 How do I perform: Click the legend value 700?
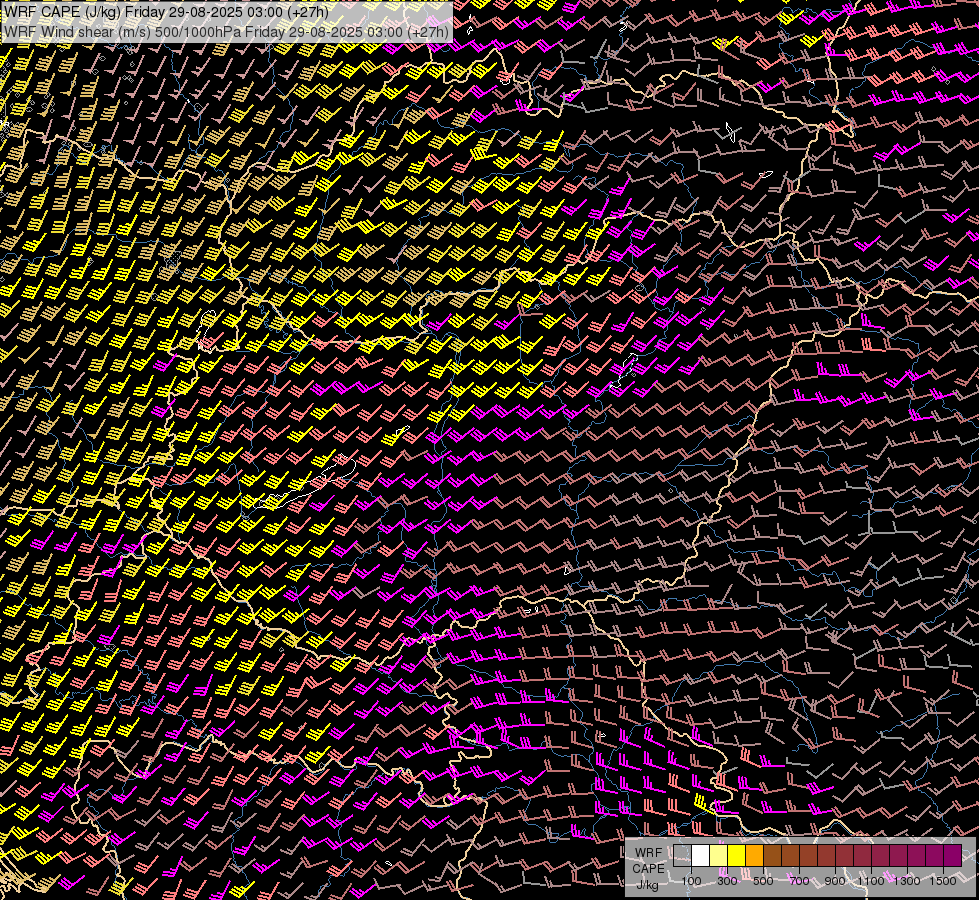tap(799, 881)
